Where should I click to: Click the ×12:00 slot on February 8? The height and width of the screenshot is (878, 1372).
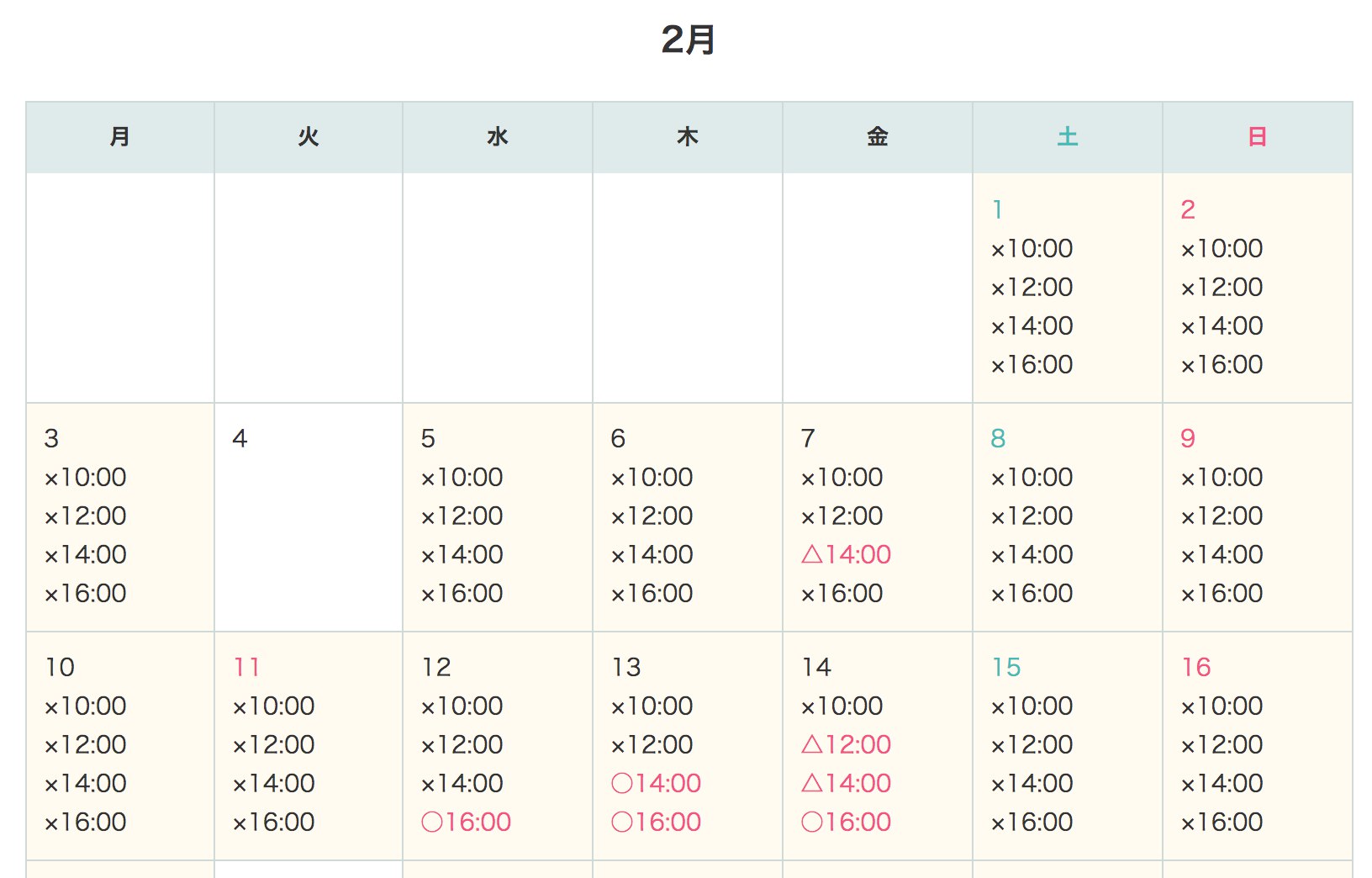coord(1032,516)
